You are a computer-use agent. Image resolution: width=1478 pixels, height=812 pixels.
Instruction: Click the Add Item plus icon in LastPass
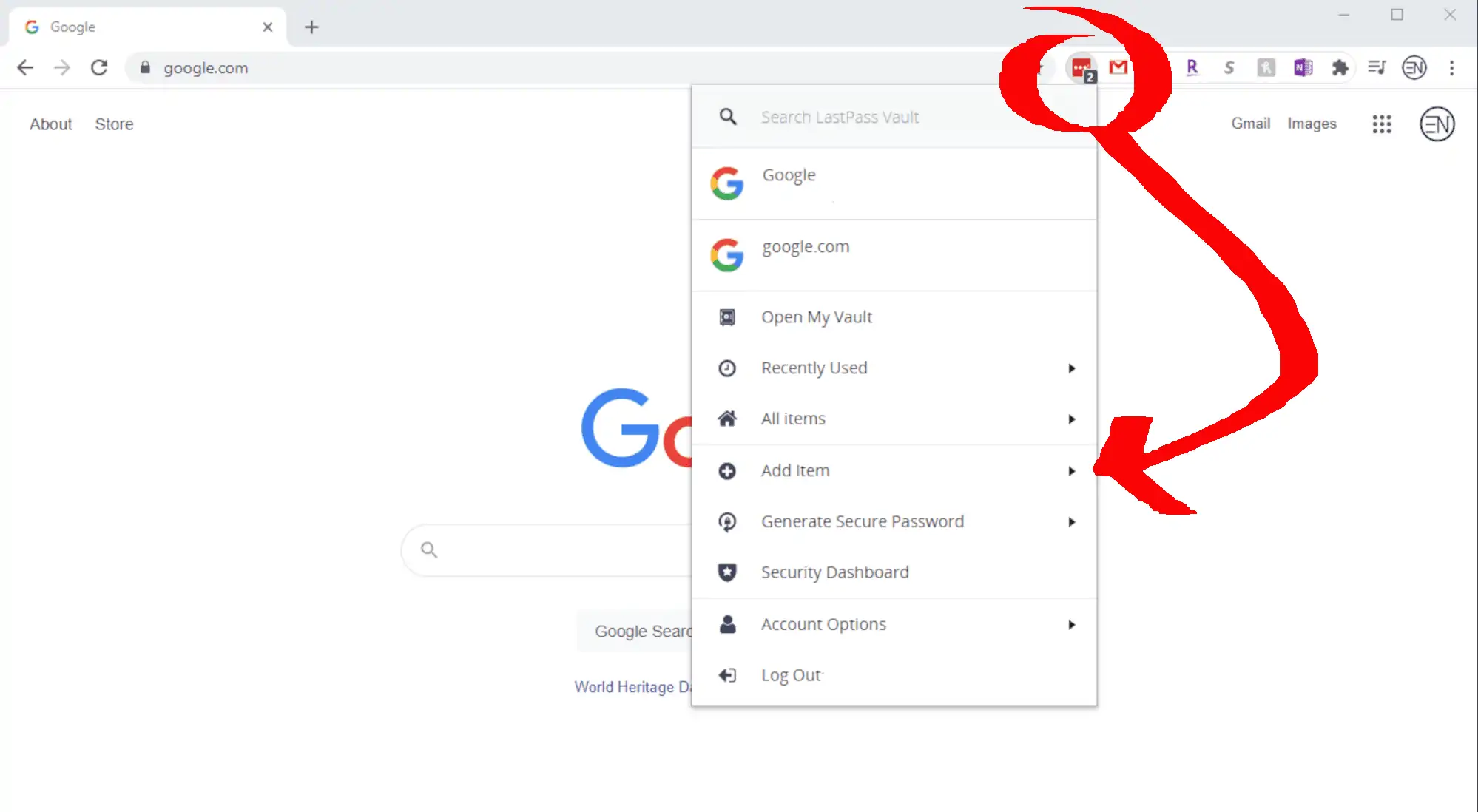click(726, 470)
